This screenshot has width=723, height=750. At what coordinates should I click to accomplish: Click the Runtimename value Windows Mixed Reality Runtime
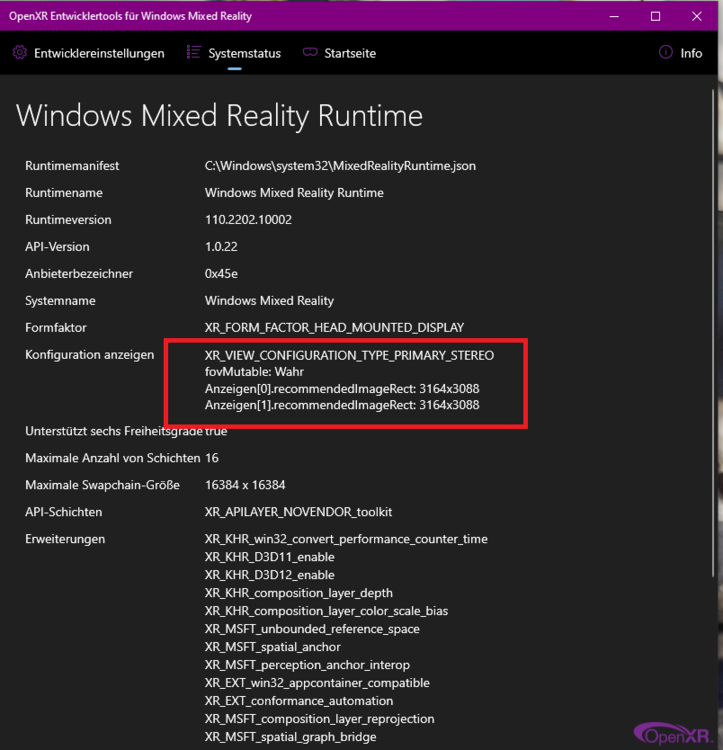[x=294, y=193]
